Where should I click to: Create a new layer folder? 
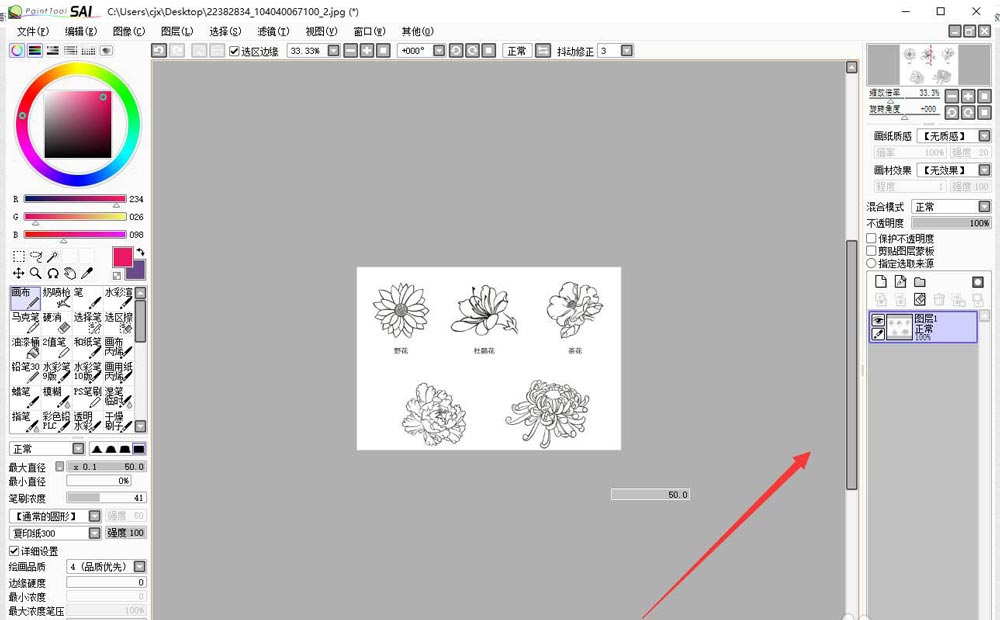(919, 283)
